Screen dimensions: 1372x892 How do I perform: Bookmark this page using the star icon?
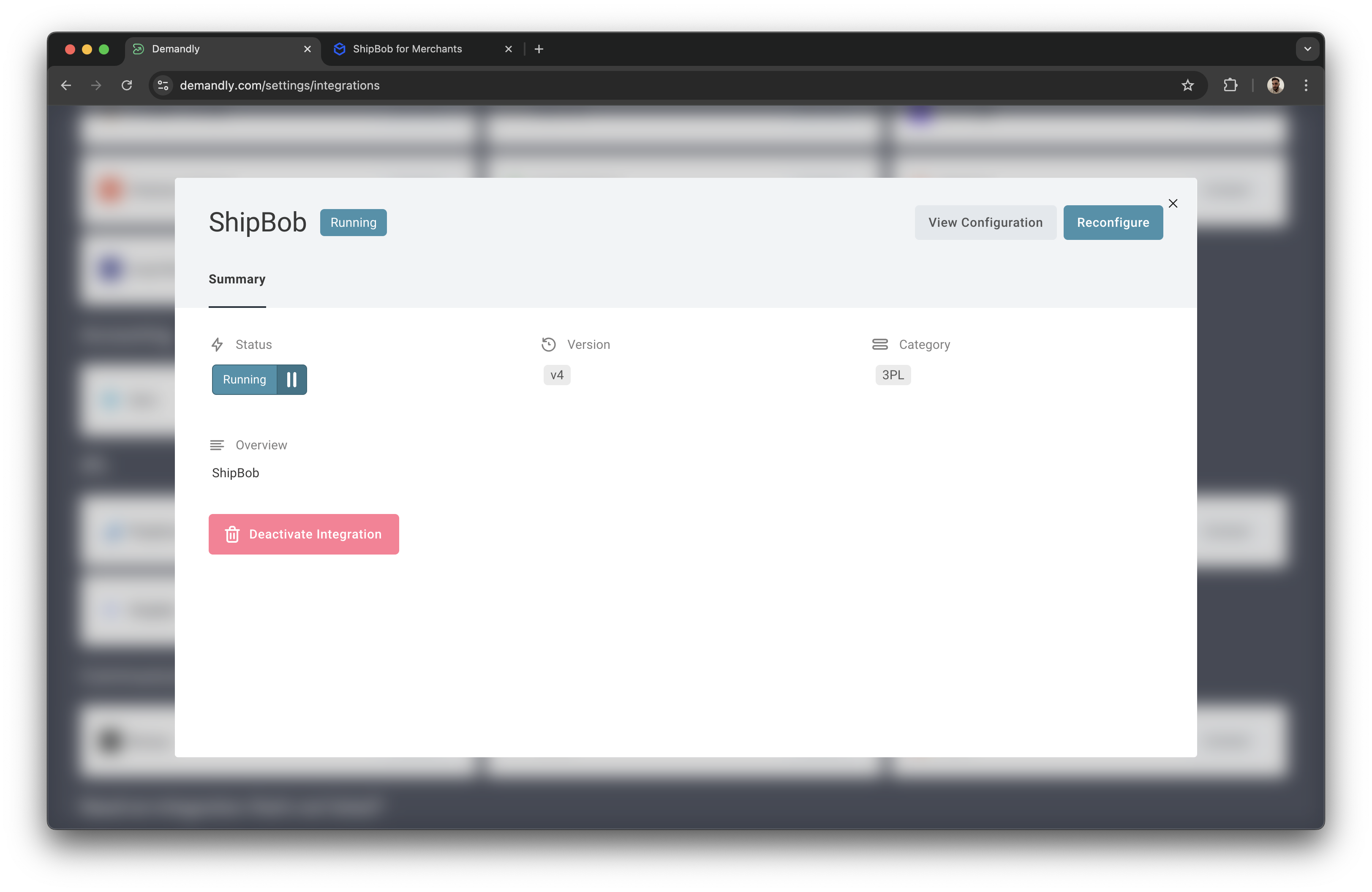1188,85
